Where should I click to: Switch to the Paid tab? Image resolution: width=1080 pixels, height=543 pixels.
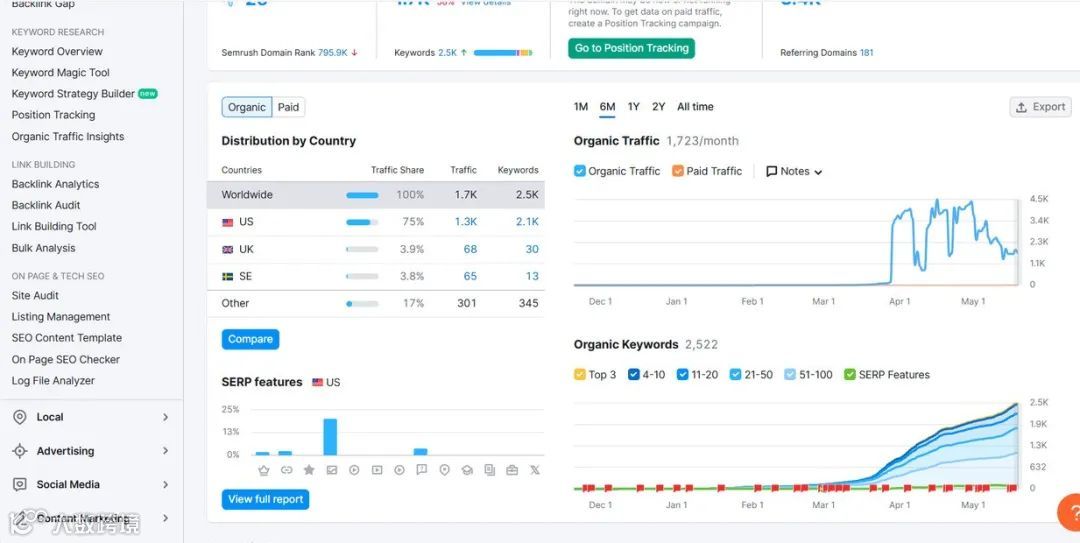[289, 107]
